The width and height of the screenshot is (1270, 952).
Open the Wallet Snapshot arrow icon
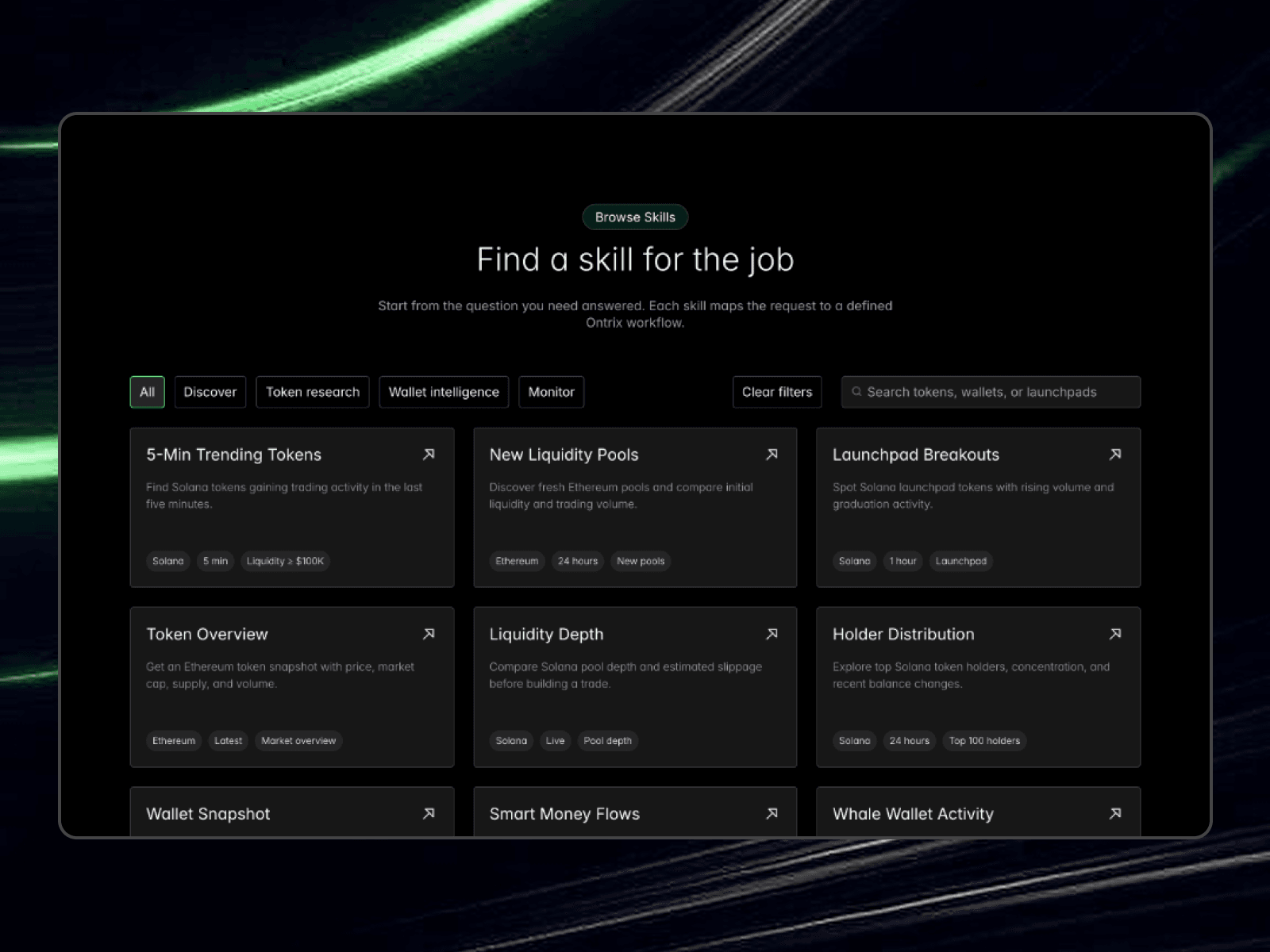pos(429,813)
